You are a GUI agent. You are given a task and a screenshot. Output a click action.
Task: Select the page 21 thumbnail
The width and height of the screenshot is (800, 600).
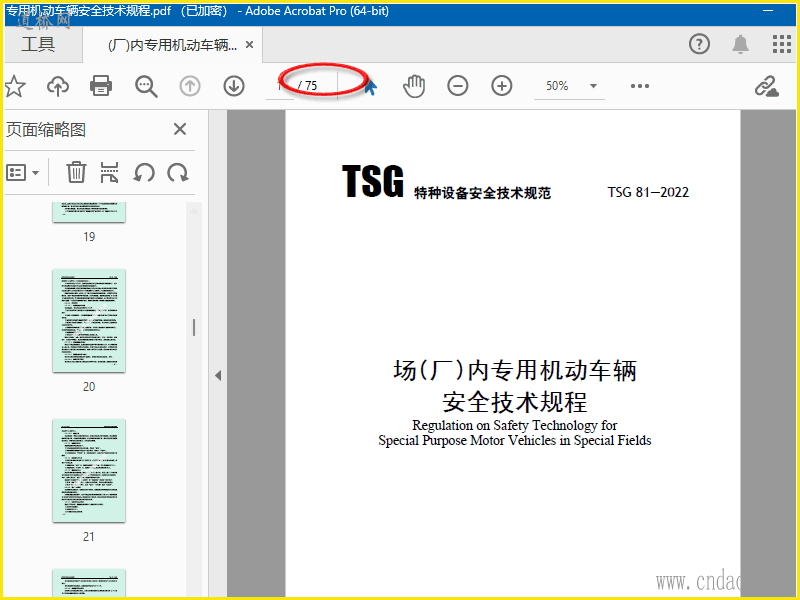[89, 471]
